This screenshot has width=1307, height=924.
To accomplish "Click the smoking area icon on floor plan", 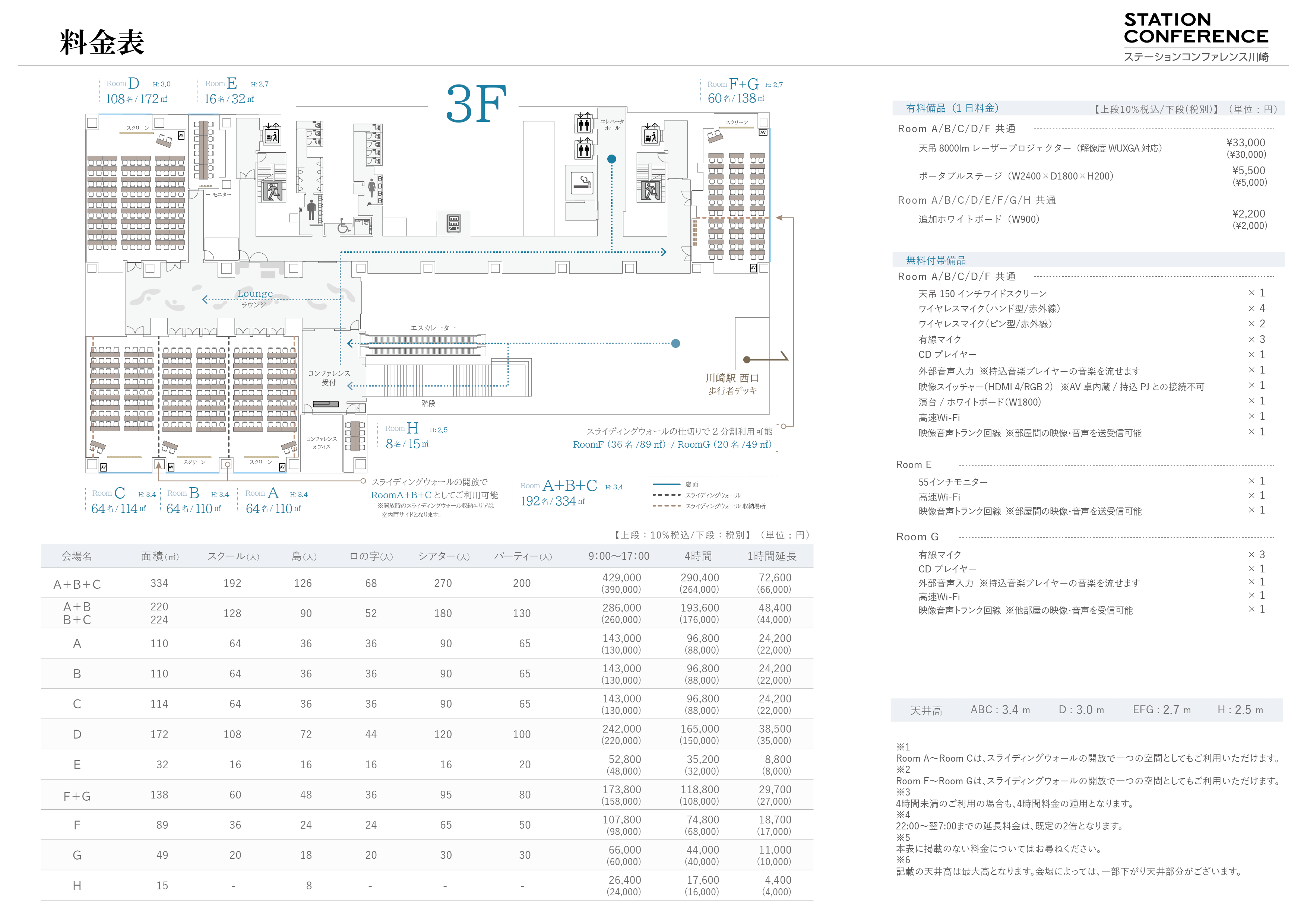I will click(x=582, y=183).
